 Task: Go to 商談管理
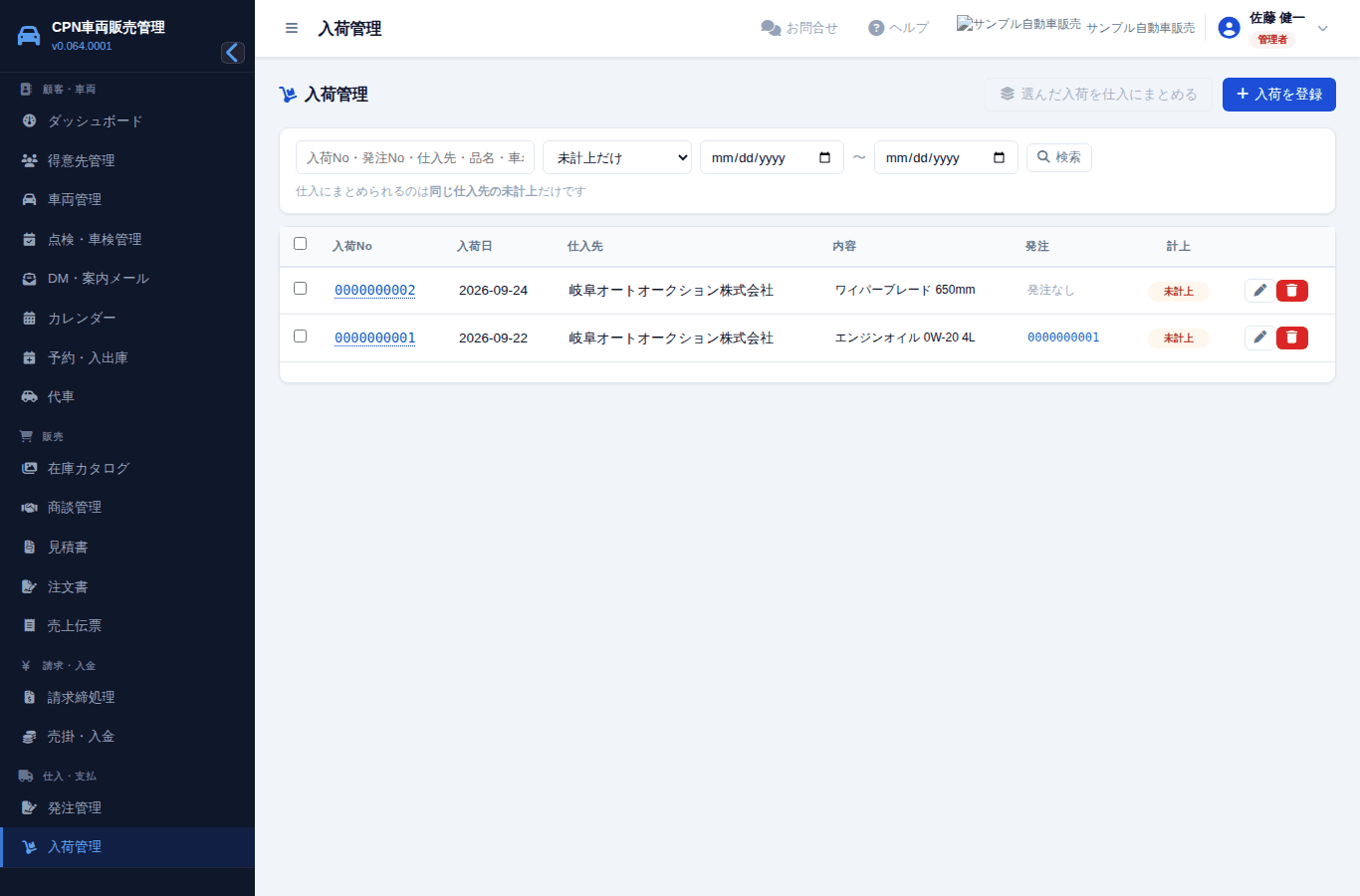(x=127, y=507)
